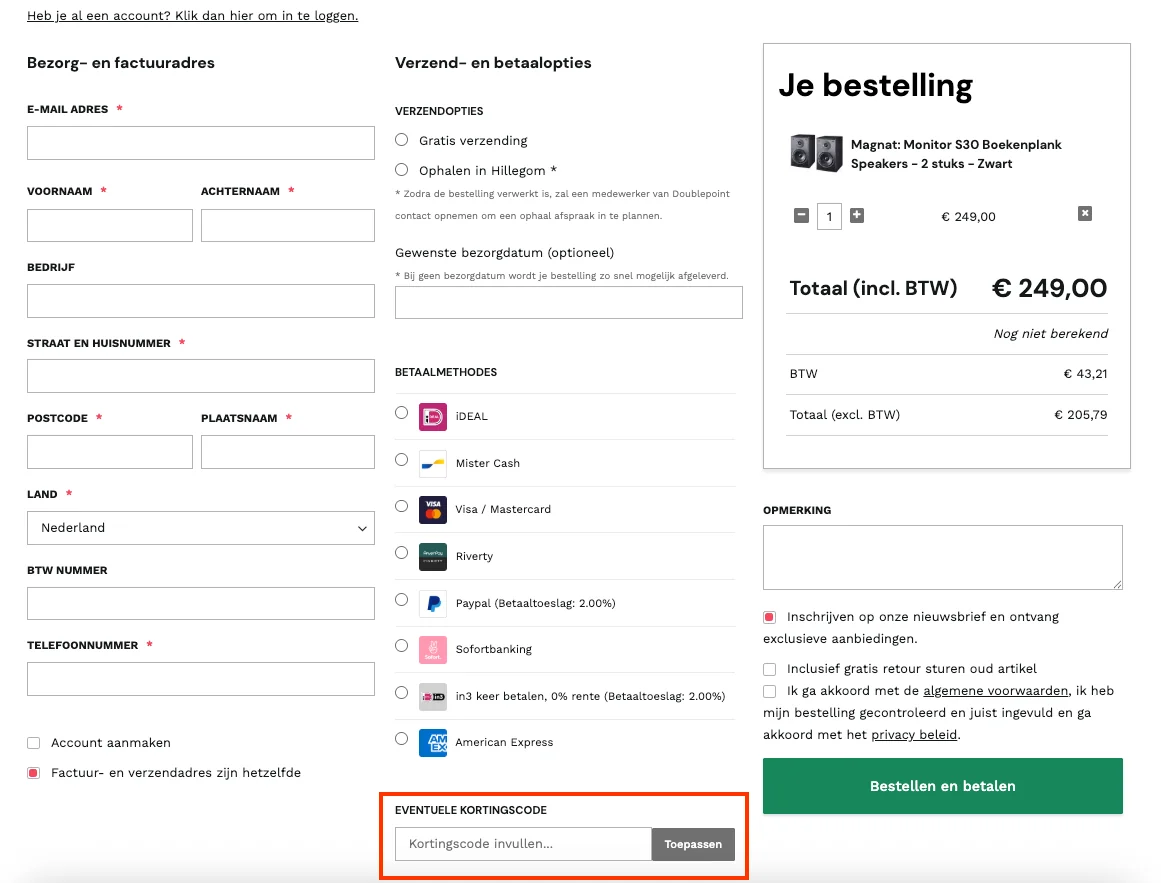Image resolution: width=1161 pixels, height=883 pixels.
Task: Open the Land country dropdown
Action: [x=200, y=527]
